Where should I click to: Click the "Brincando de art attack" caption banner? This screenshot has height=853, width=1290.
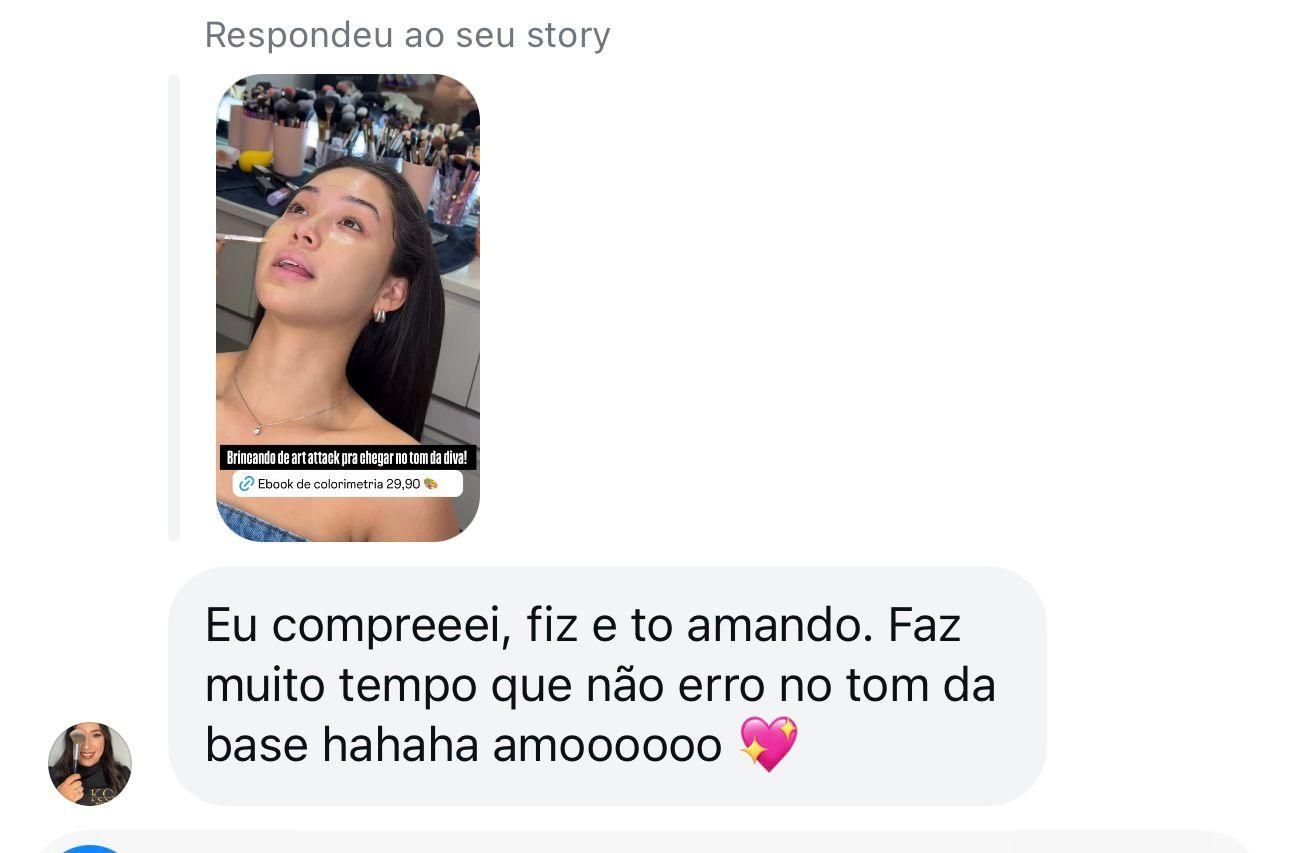pyautogui.click(x=348, y=458)
